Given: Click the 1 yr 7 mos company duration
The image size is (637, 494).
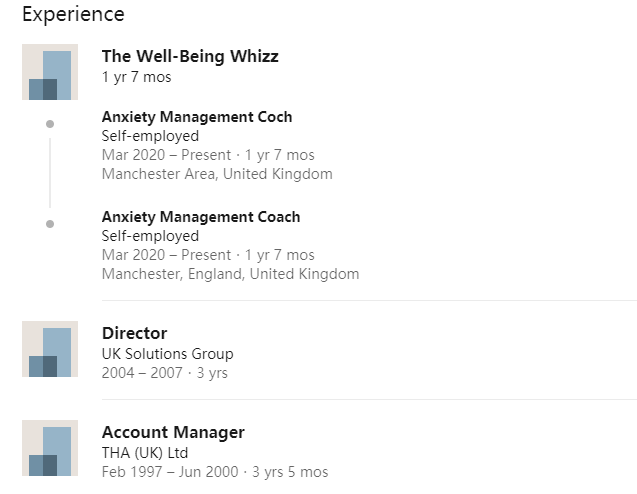Looking at the screenshot, I should (136, 77).
